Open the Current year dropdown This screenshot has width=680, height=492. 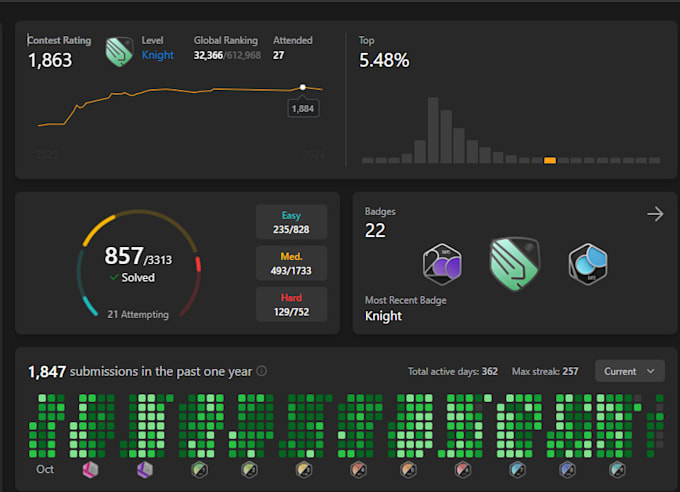[x=630, y=371]
